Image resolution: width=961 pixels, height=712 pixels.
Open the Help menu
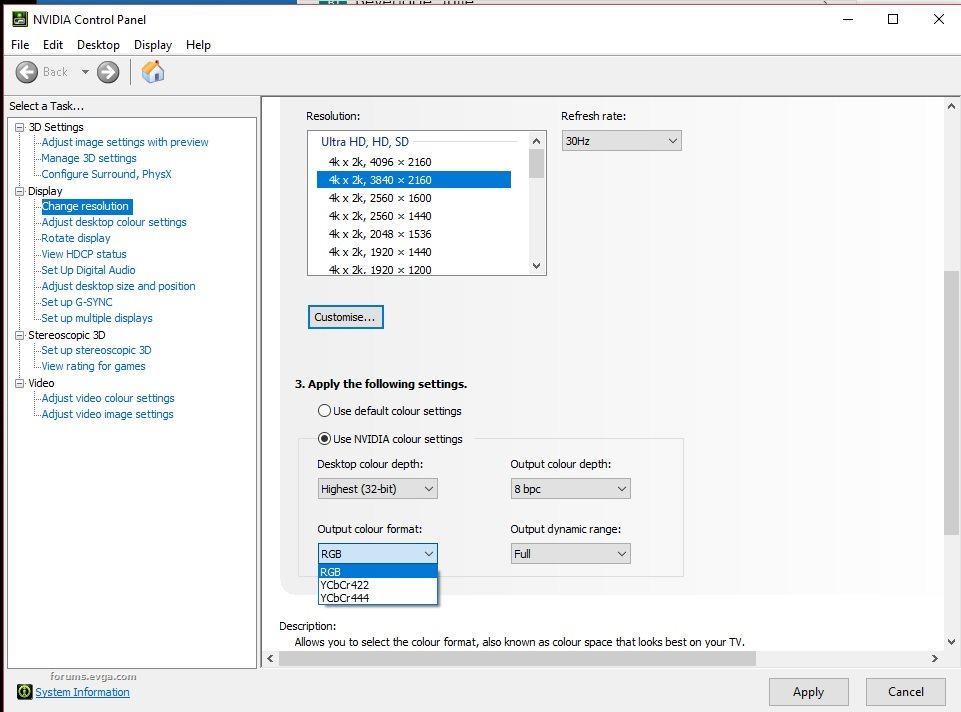198,45
